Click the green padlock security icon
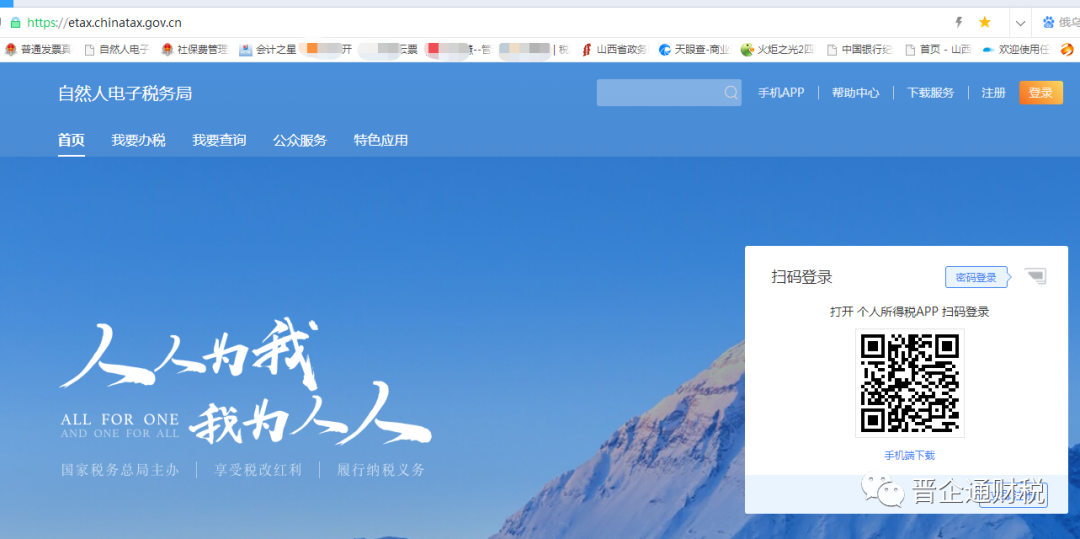 coord(15,22)
